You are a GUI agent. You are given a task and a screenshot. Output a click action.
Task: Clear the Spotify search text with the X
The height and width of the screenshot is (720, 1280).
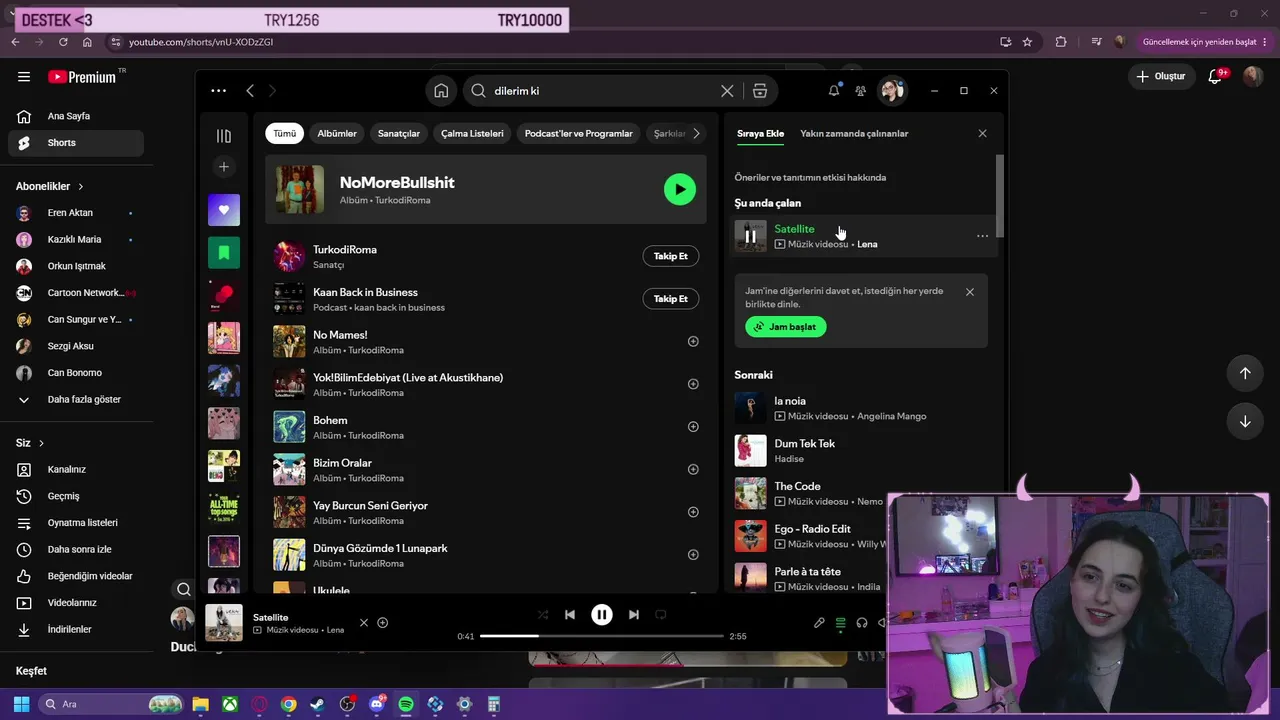click(x=727, y=91)
